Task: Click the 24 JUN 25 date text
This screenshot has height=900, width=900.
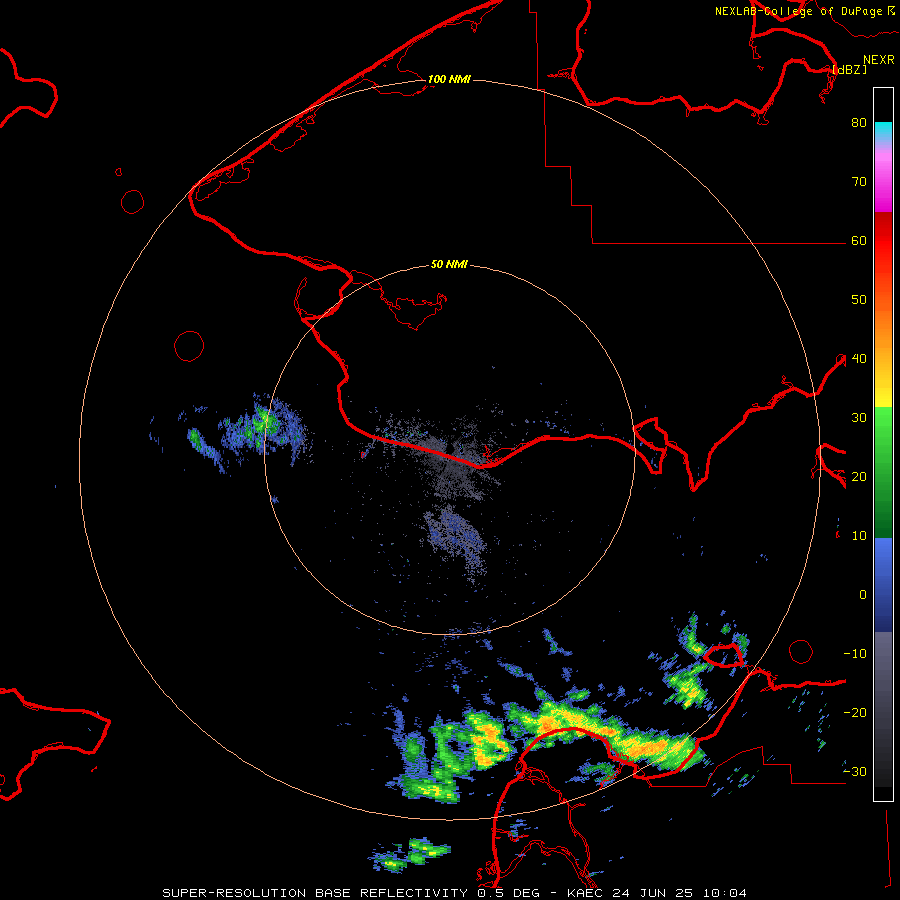Action: click(653, 893)
